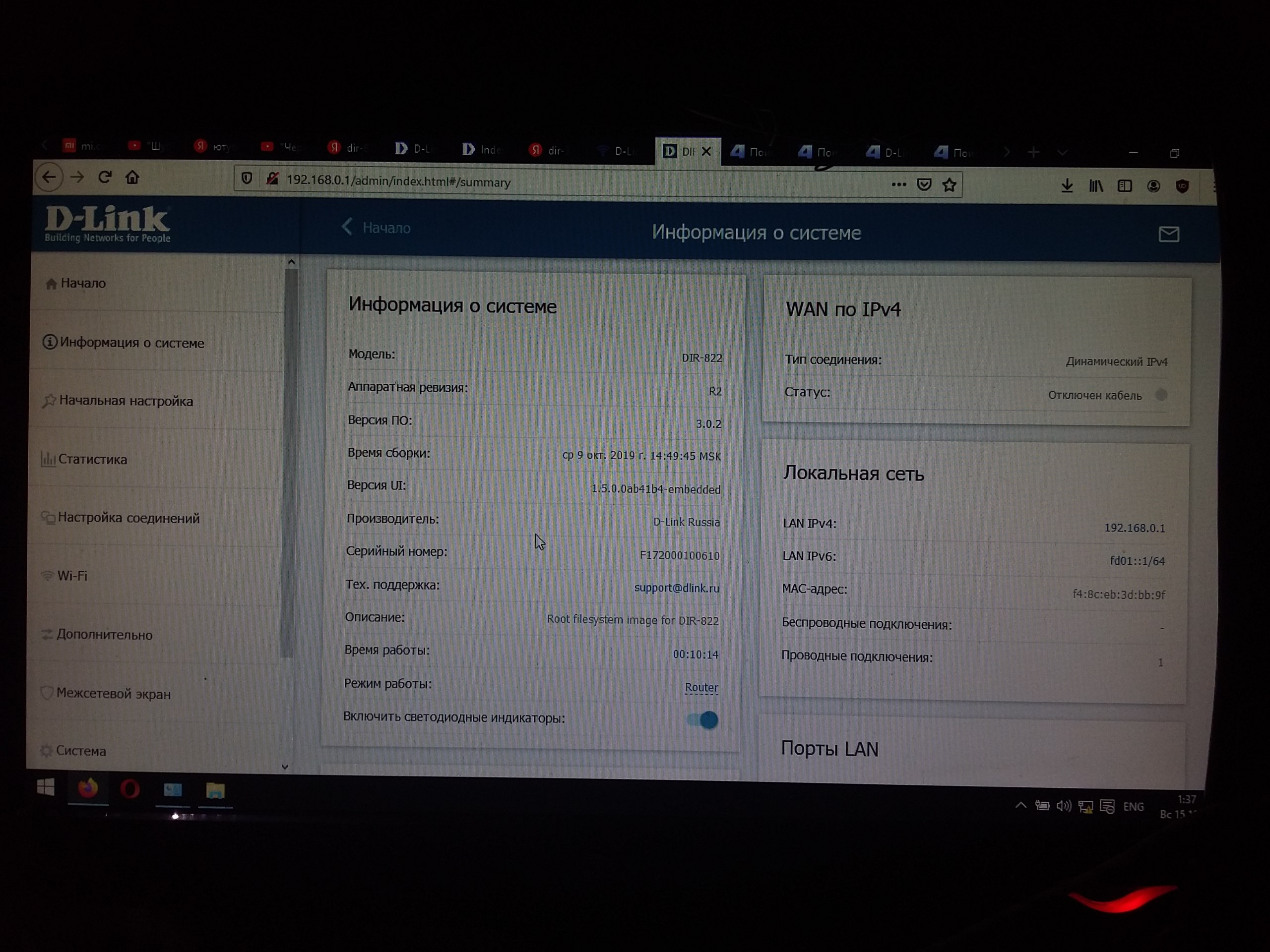This screenshot has height=952, width=1270.
Task: Click the Firefox account avatar icon
Action: pyautogui.click(x=1153, y=186)
